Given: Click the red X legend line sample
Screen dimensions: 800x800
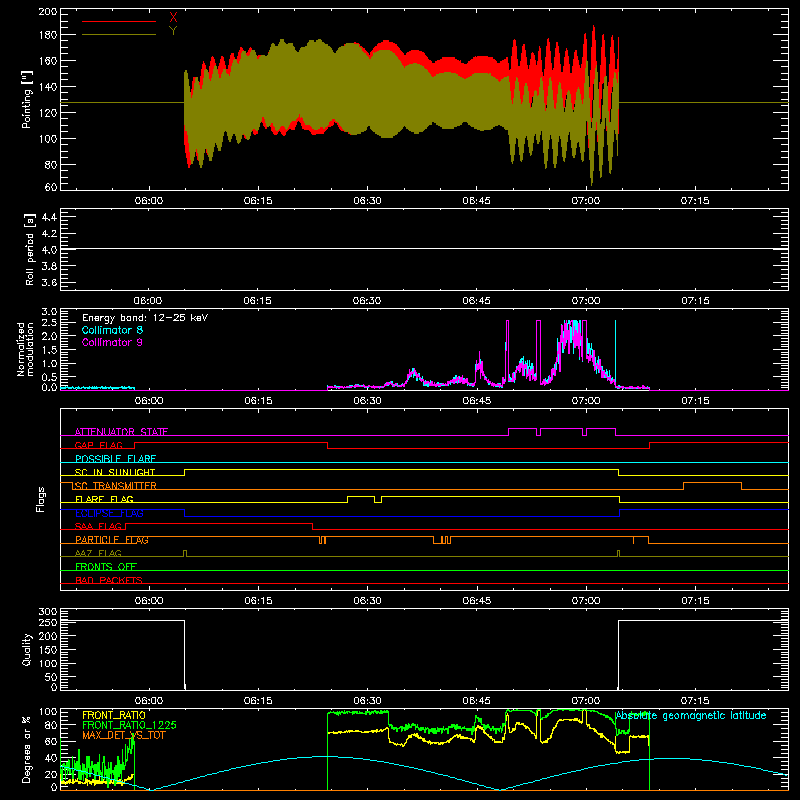Looking at the screenshot, I should coord(119,21).
